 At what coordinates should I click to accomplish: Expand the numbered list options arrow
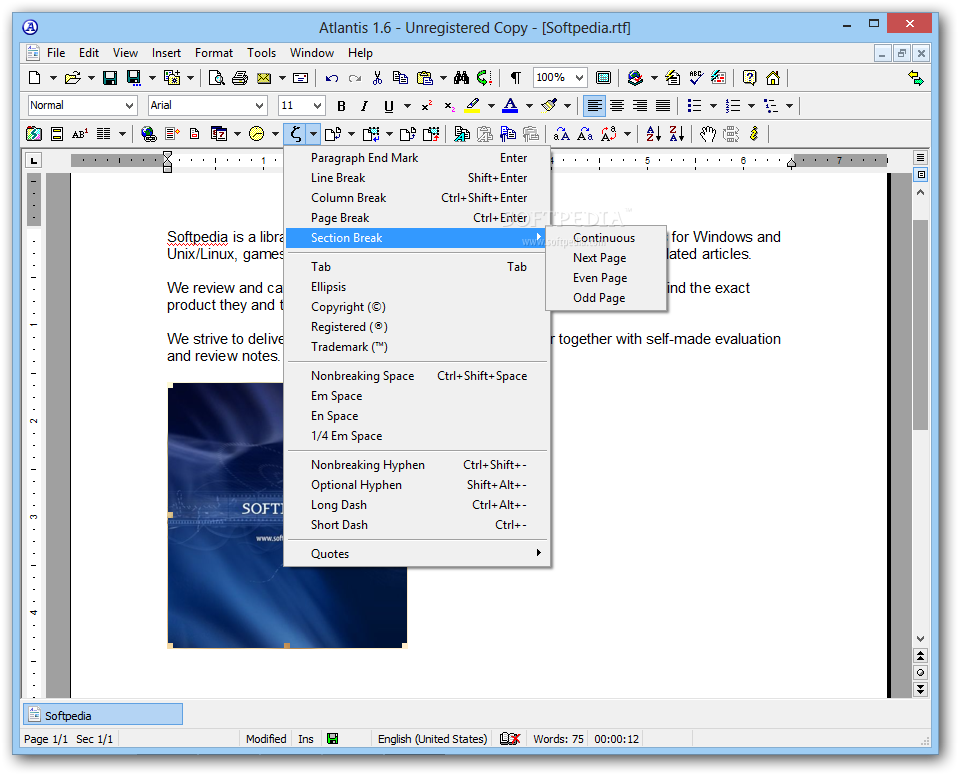click(751, 106)
